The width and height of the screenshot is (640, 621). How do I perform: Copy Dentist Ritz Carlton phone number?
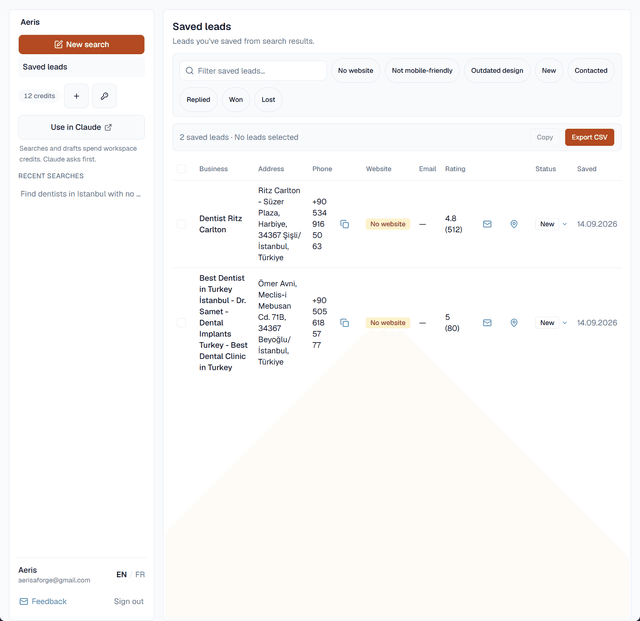click(x=344, y=224)
